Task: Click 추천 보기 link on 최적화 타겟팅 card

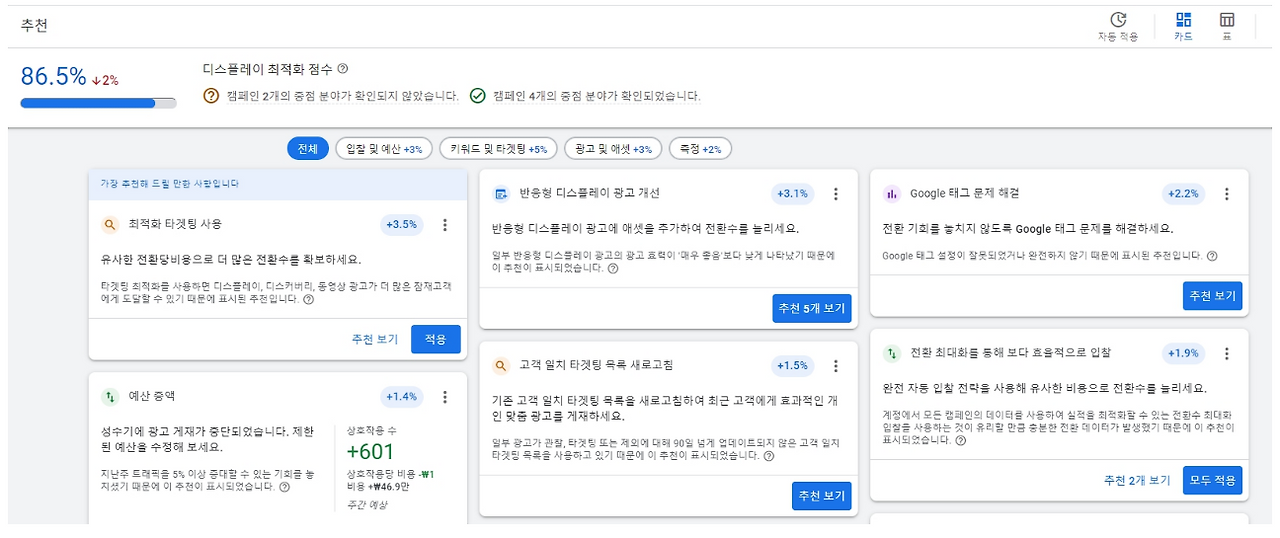Action: point(375,339)
